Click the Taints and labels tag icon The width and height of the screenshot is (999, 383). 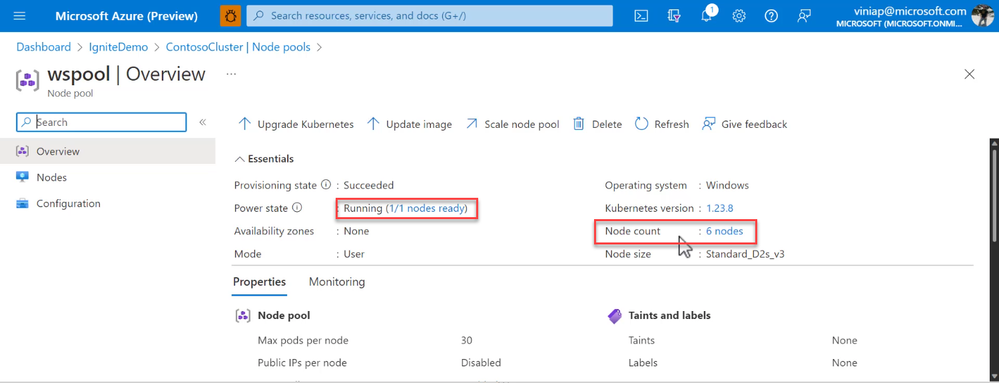click(614, 315)
